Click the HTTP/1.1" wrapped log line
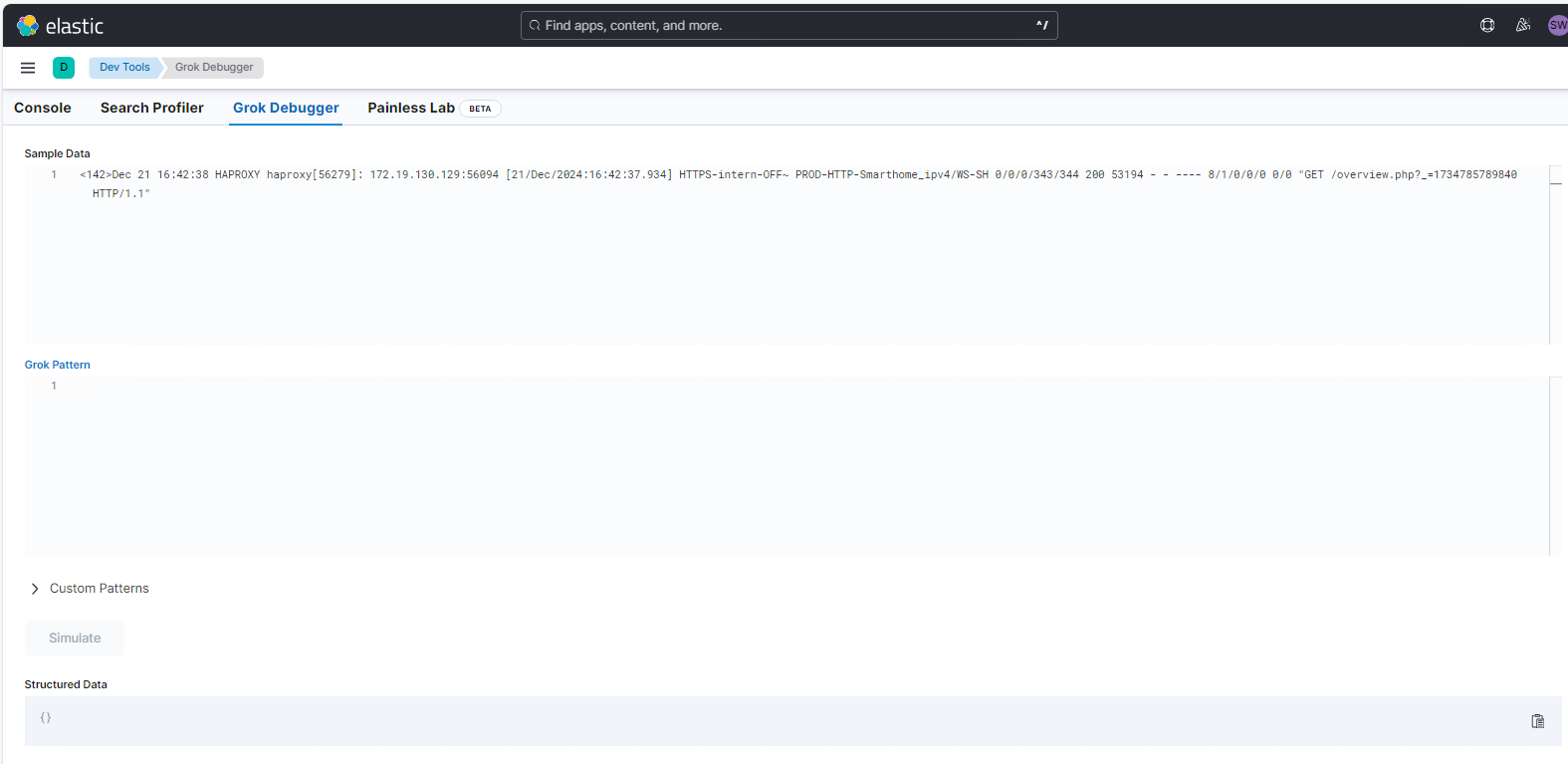Screen dimensions: 1568x764 click(x=121, y=193)
